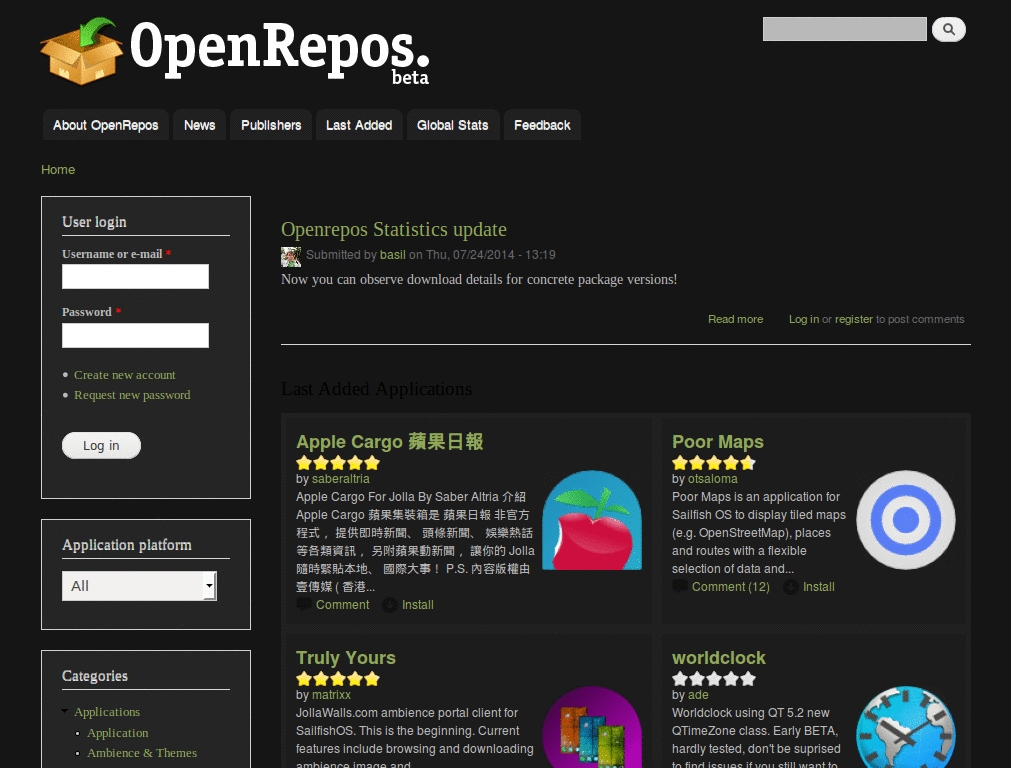This screenshot has width=1024, height=768.
Task: Click Request new password link
Action: click(x=132, y=395)
